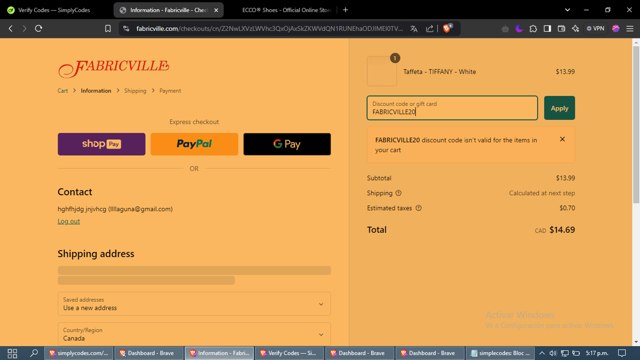Viewport: 640px width, 360px height.
Task: Check out with PayPal
Action: point(194,144)
